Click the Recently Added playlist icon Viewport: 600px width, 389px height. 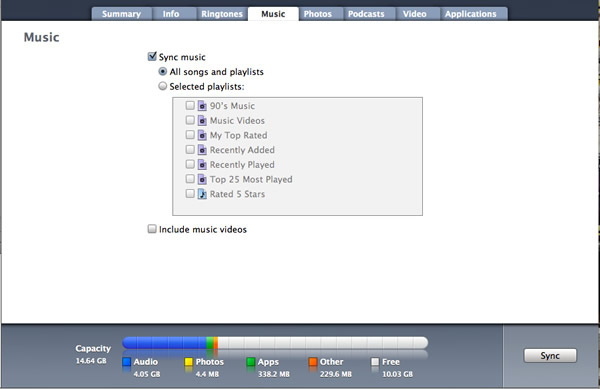[x=202, y=150]
